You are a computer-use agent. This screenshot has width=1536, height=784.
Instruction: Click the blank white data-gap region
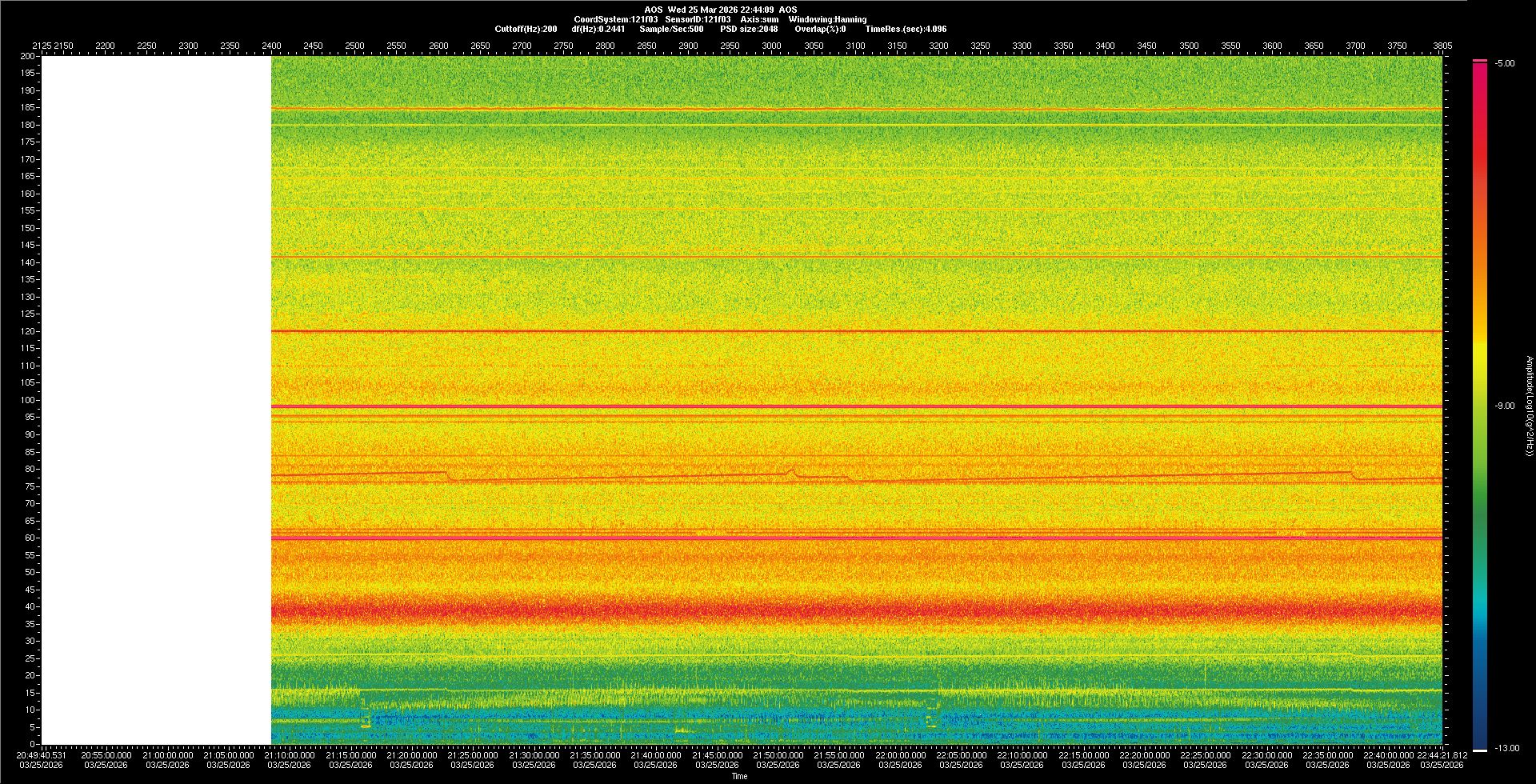[x=156, y=400]
